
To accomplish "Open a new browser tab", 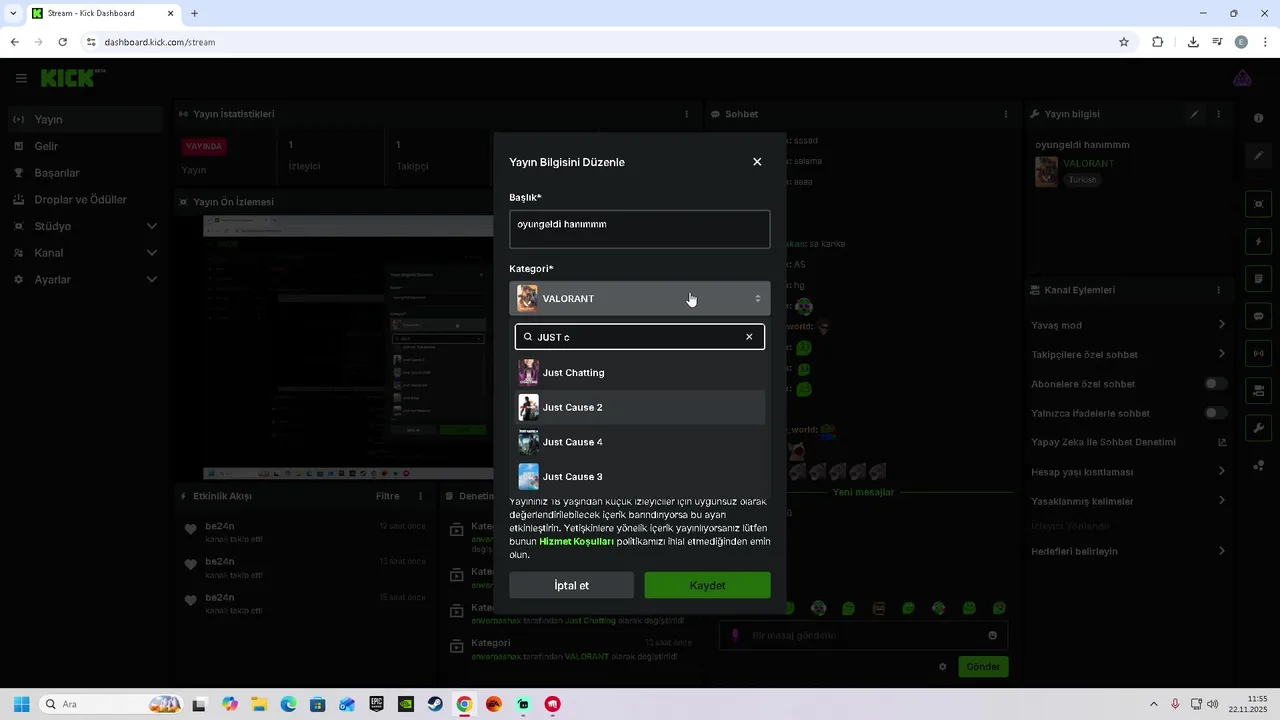I will click(x=194, y=14).
